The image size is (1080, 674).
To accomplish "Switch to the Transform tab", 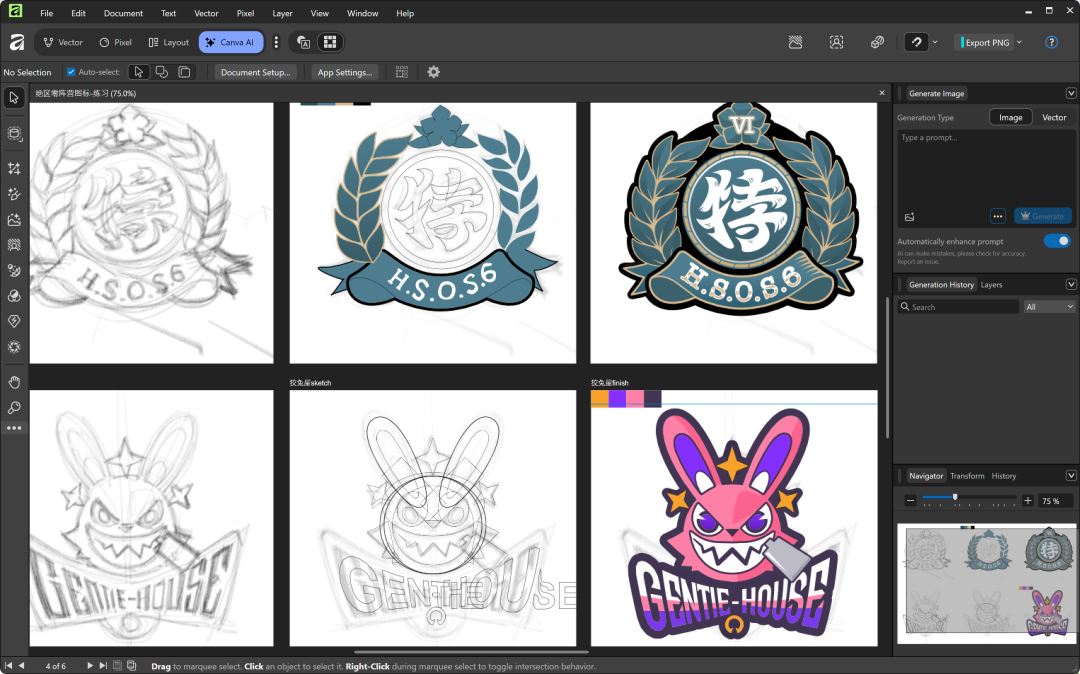I will tap(967, 476).
